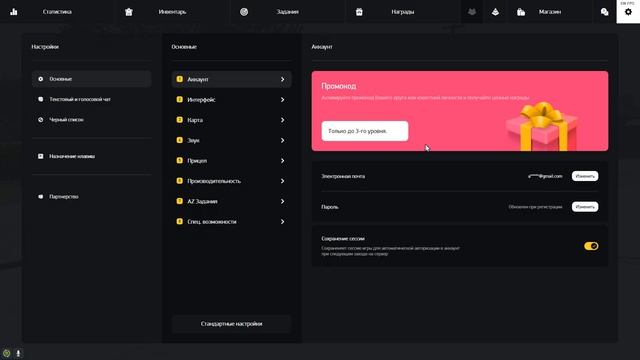The image size is (640, 360).
Task: Click the pyramid icon in top bar
Action: coord(495,12)
